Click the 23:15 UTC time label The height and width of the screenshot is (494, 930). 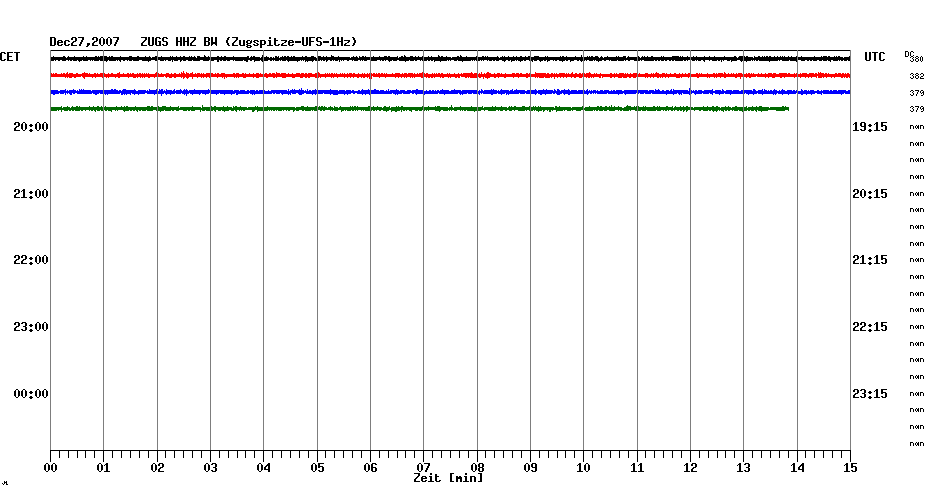(870, 394)
